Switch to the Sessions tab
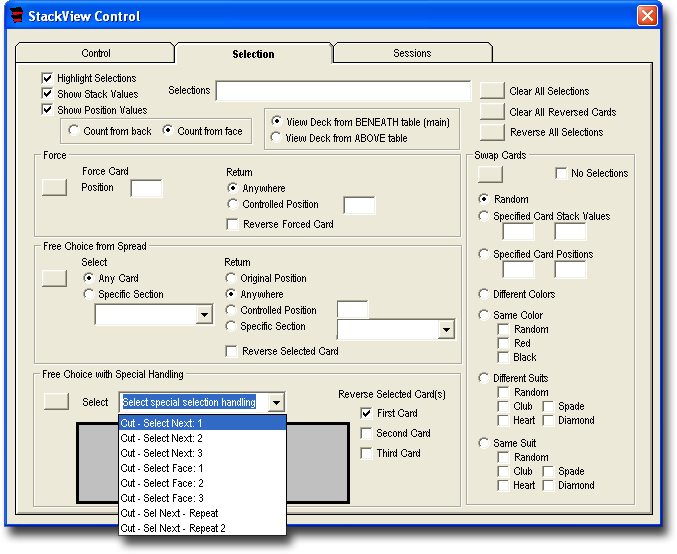 [x=412, y=53]
